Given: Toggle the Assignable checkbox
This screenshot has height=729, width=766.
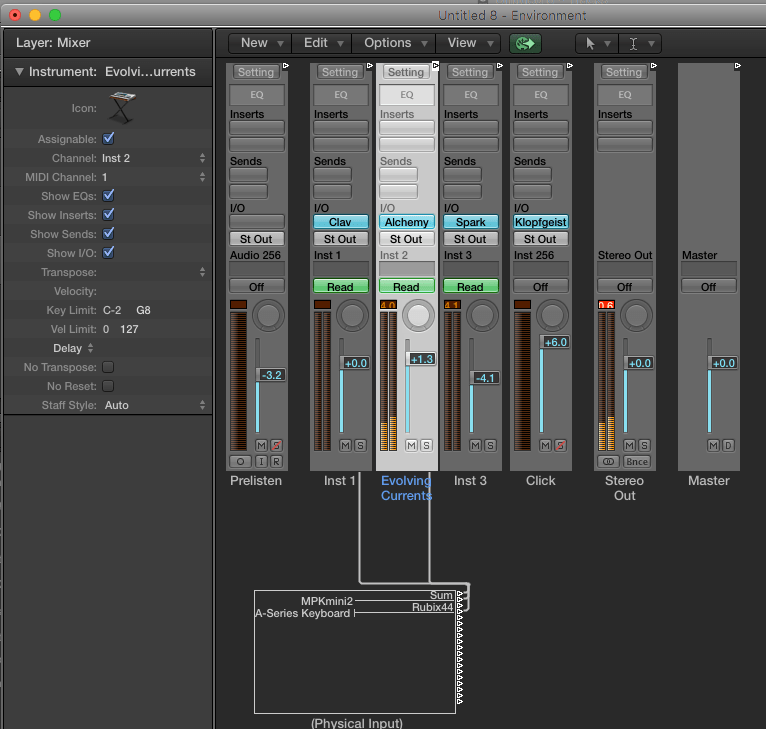Looking at the screenshot, I should (108, 139).
